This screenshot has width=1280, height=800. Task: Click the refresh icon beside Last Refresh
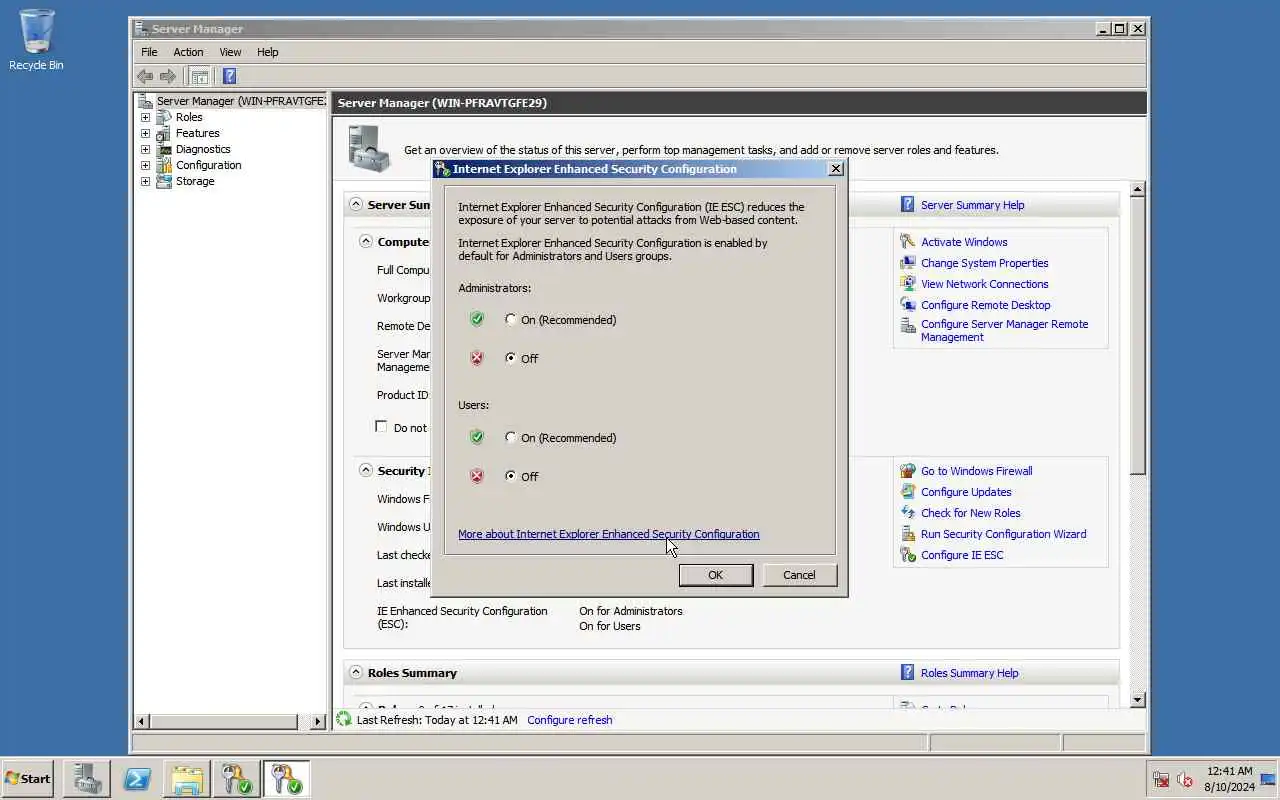(x=344, y=719)
